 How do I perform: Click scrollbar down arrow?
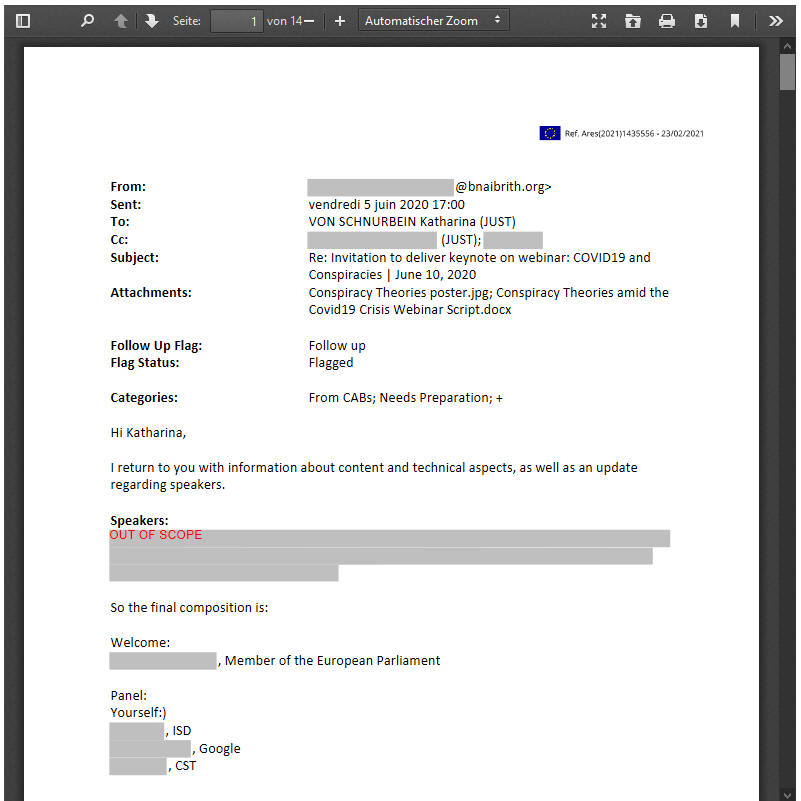tap(787, 794)
